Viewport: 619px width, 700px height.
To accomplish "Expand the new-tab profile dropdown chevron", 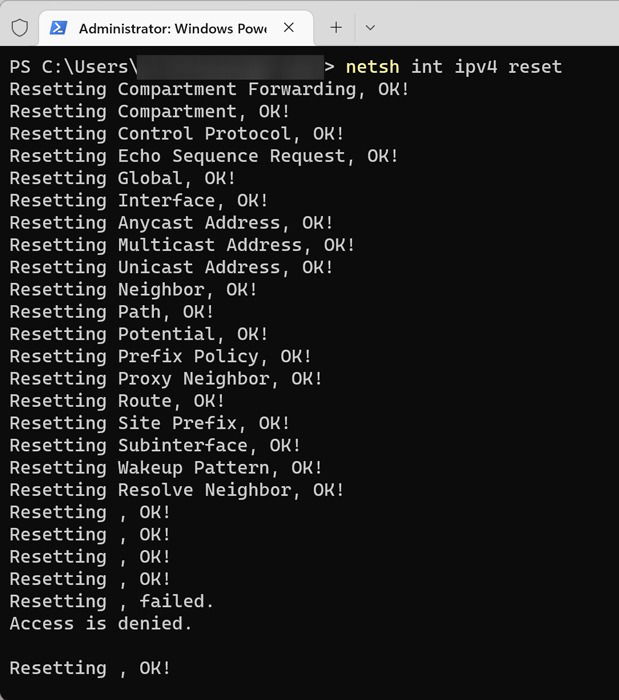I will [x=370, y=28].
